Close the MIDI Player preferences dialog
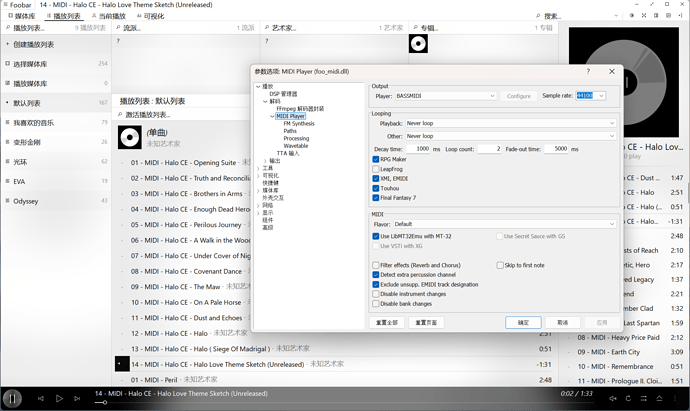Viewport: 690px width, 411px height. pyautogui.click(x=612, y=71)
